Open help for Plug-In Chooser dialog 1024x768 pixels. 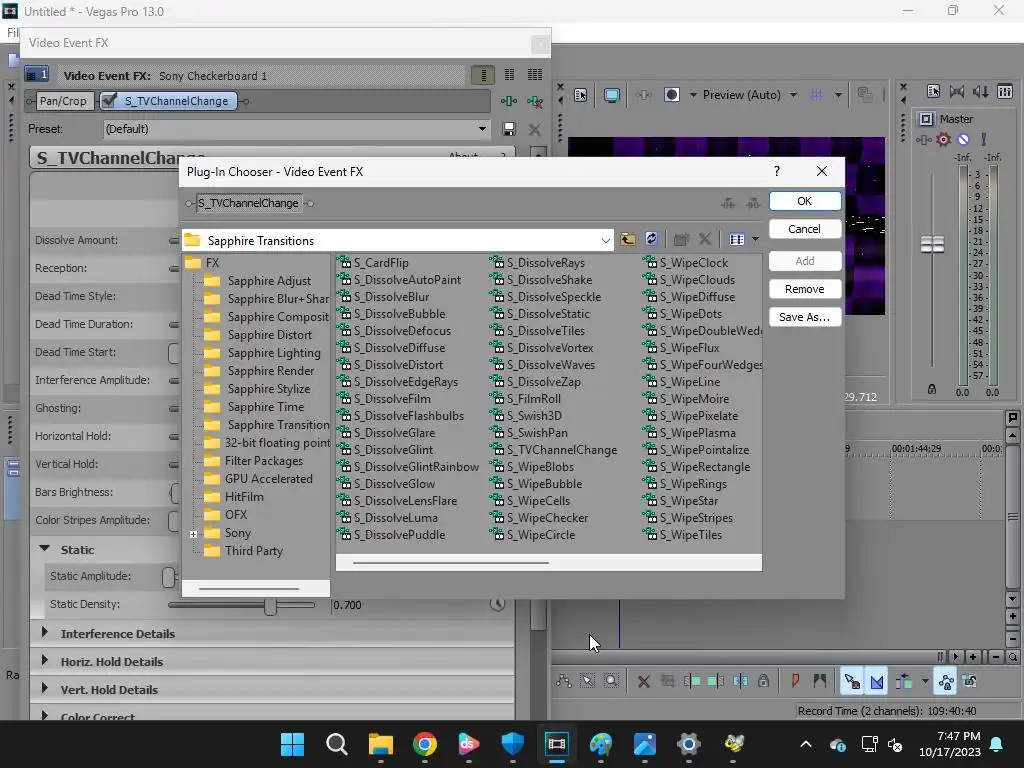pyautogui.click(x=776, y=171)
